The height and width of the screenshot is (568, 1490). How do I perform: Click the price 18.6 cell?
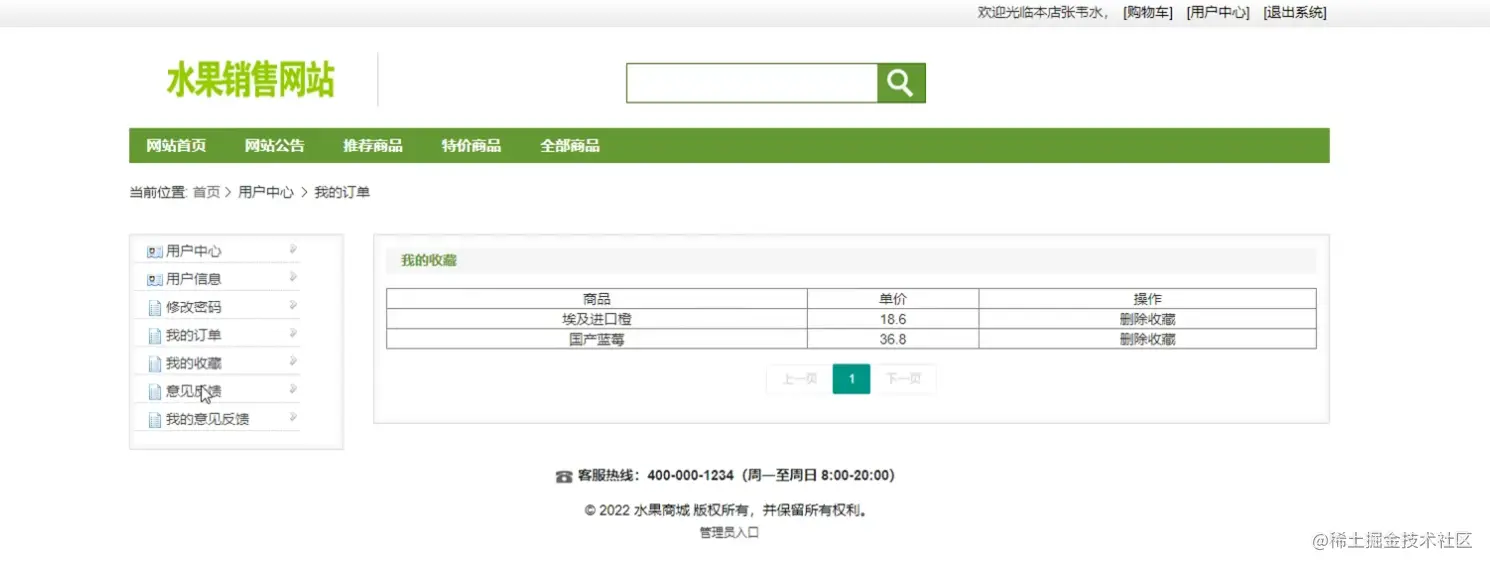[893, 320]
